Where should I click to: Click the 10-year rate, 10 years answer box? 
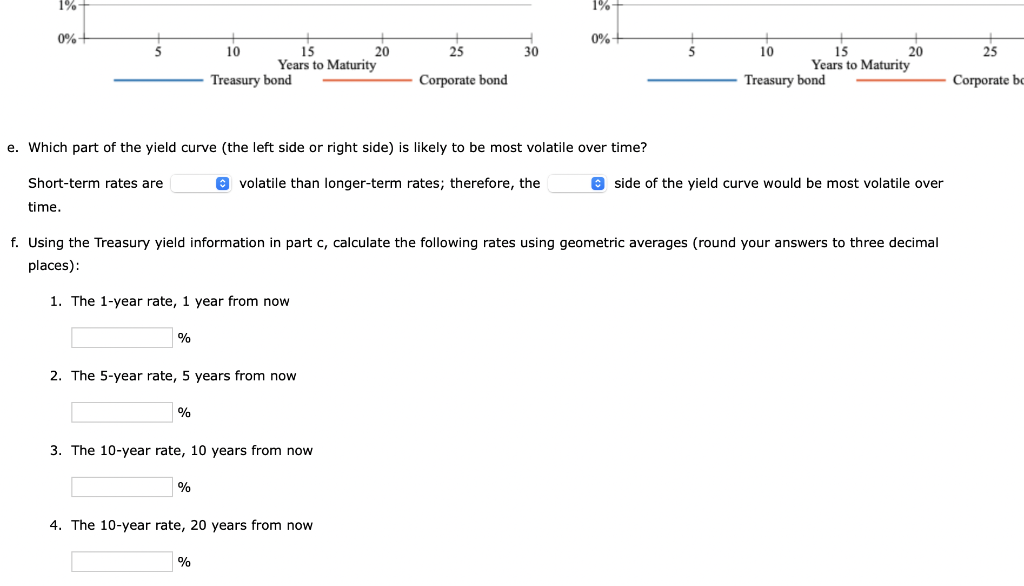tap(121, 486)
